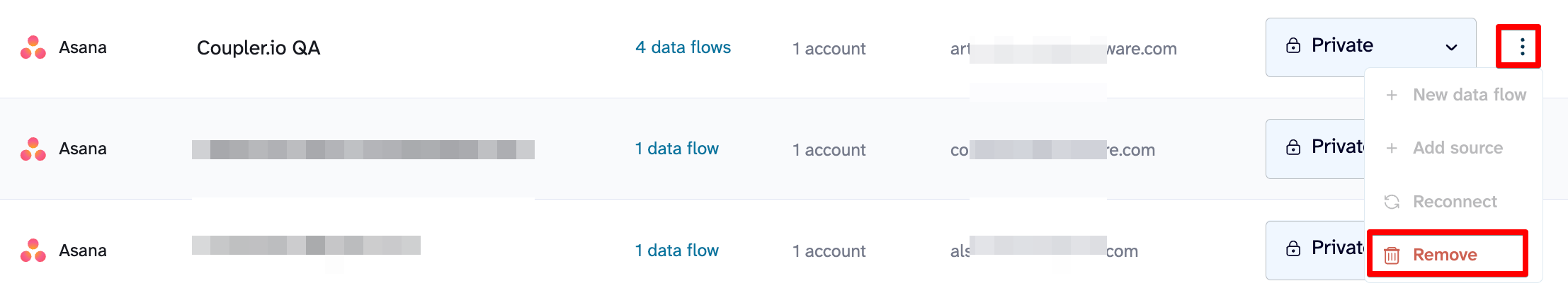The image size is (1568, 293).
Task: Click the Asana logo in the third row
Action: tap(33, 251)
